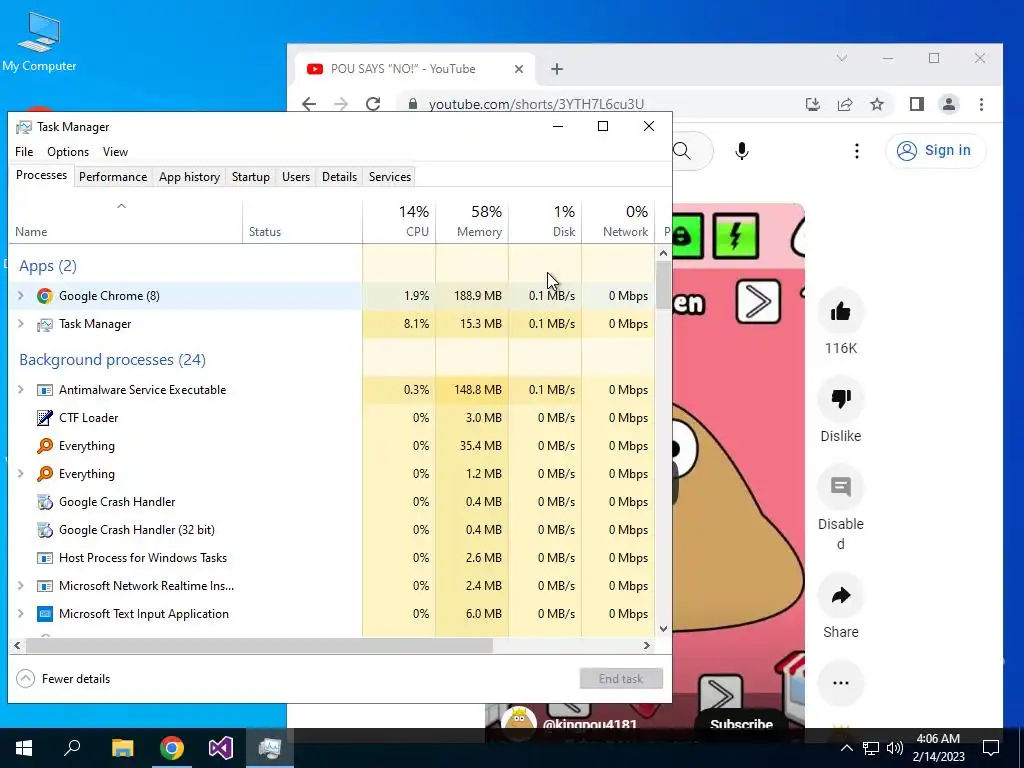Reload the YouTube page

click(x=373, y=104)
